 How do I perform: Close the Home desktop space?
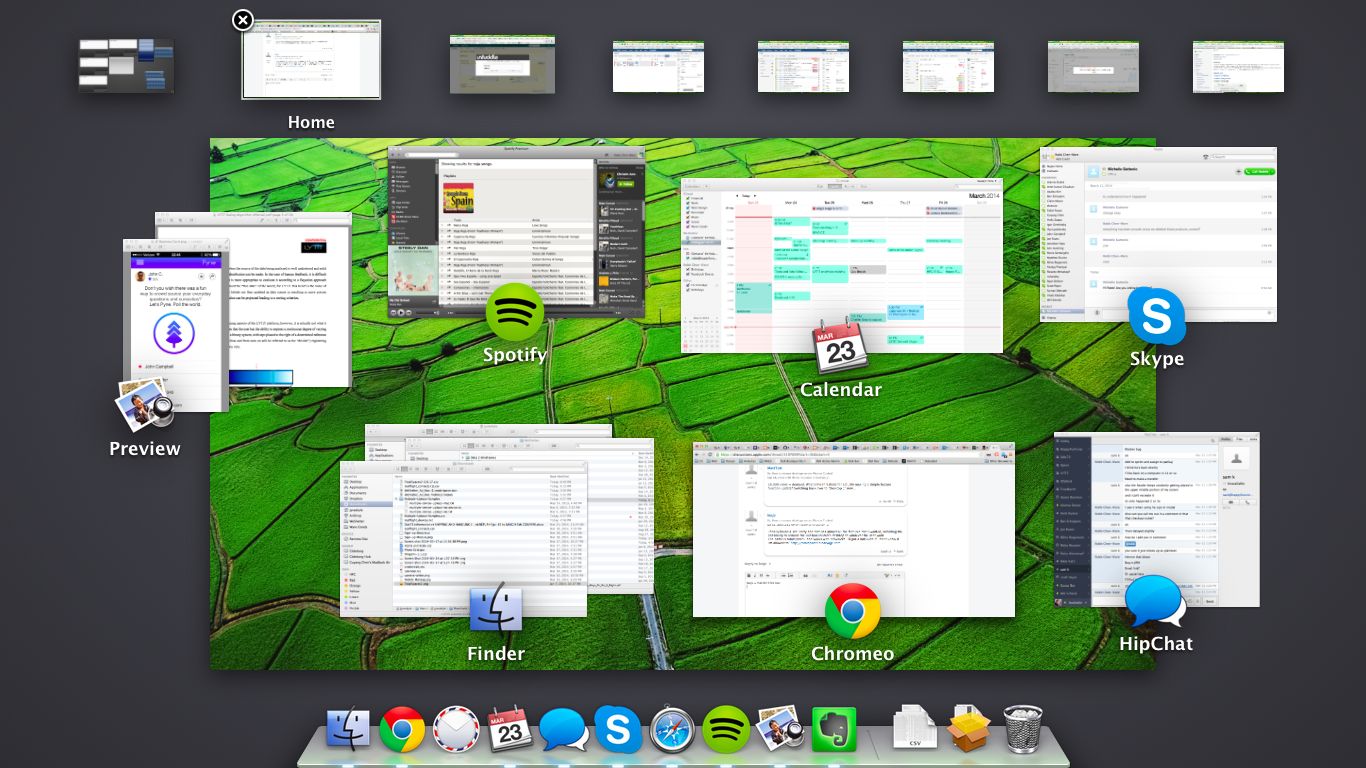click(x=243, y=20)
